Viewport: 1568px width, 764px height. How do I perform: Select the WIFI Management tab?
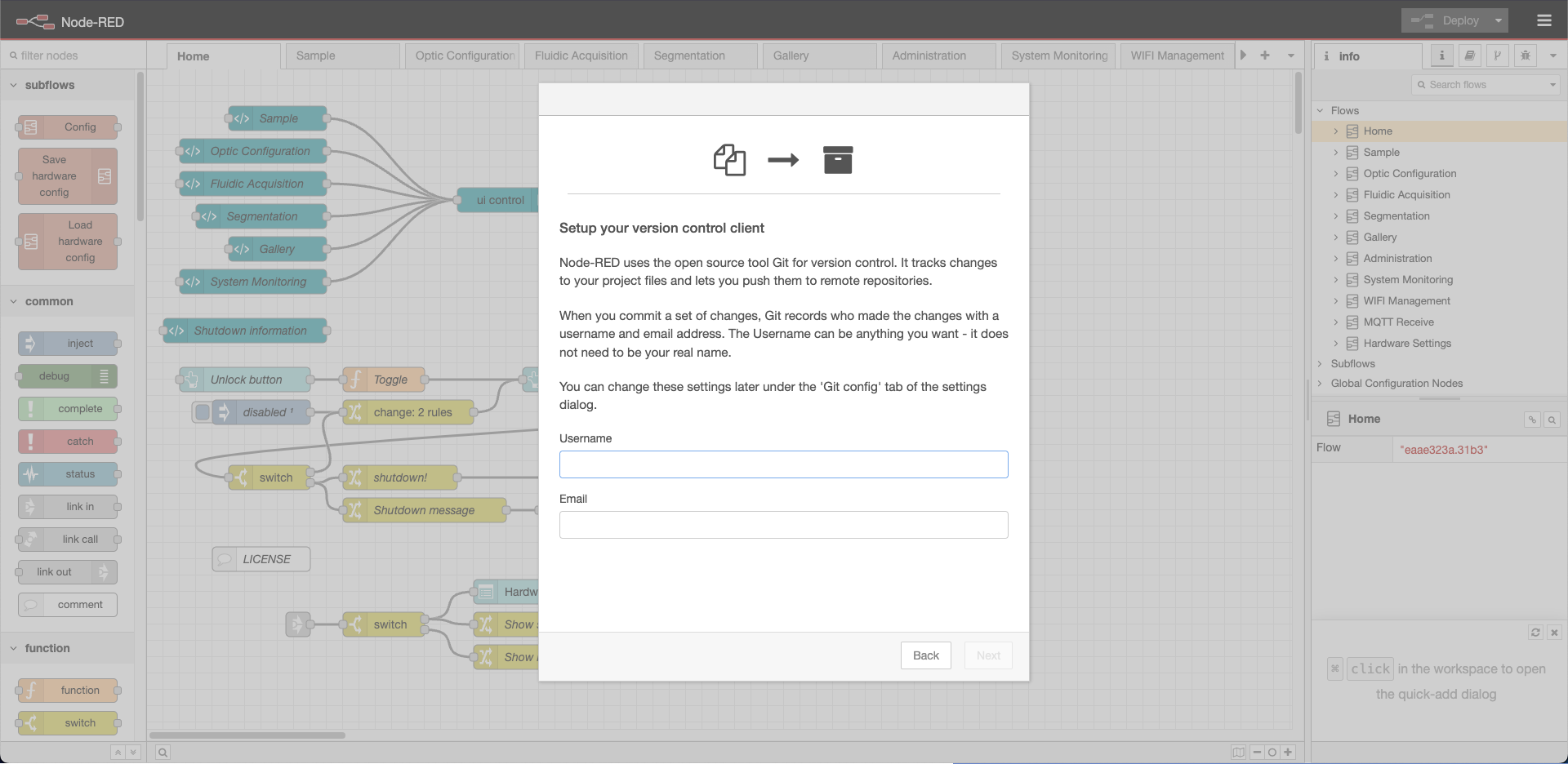(1177, 56)
